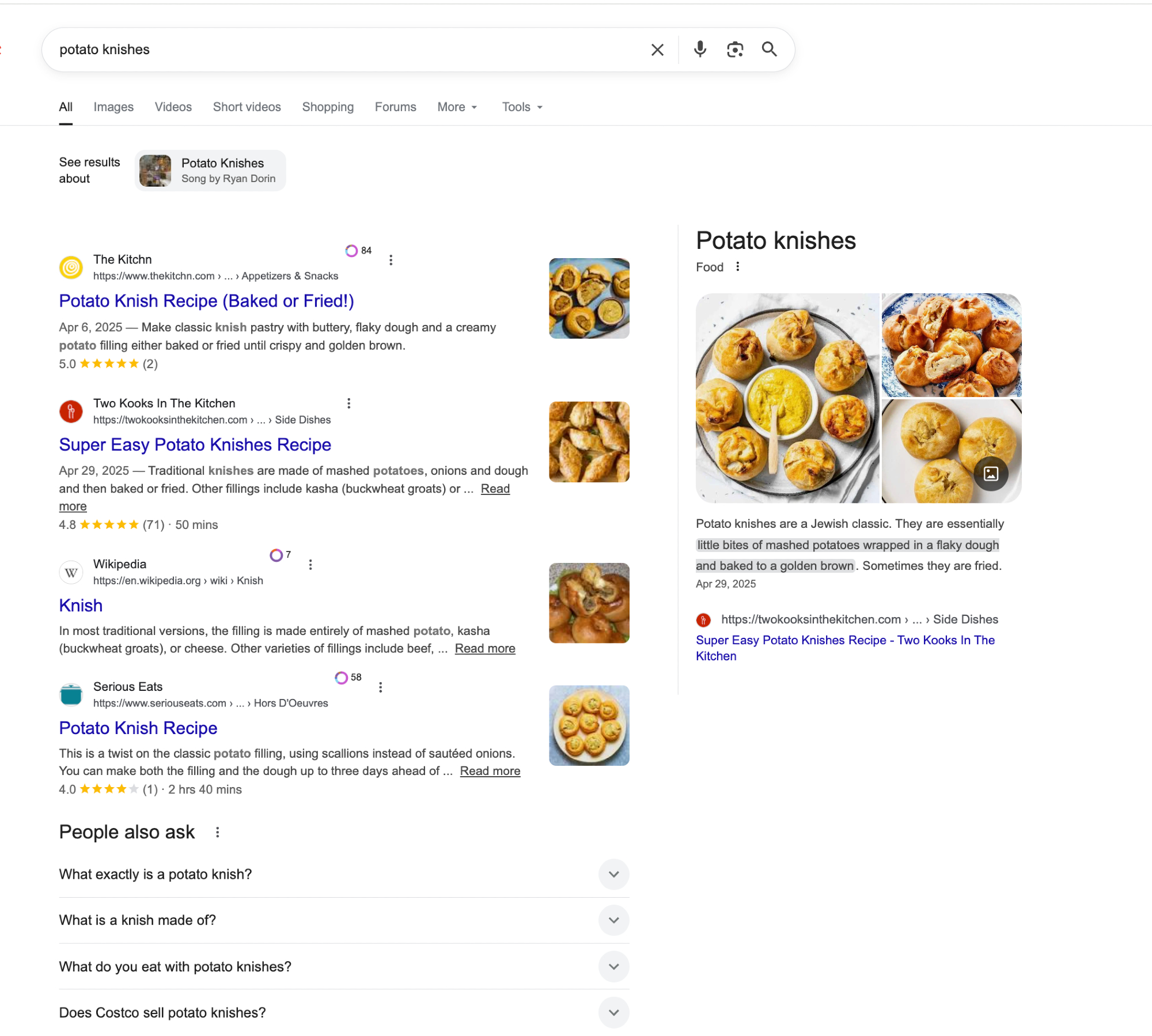Open the three-dot menu for The Kitchn result
The height and width of the screenshot is (1036, 1152).
[x=391, y=260]
